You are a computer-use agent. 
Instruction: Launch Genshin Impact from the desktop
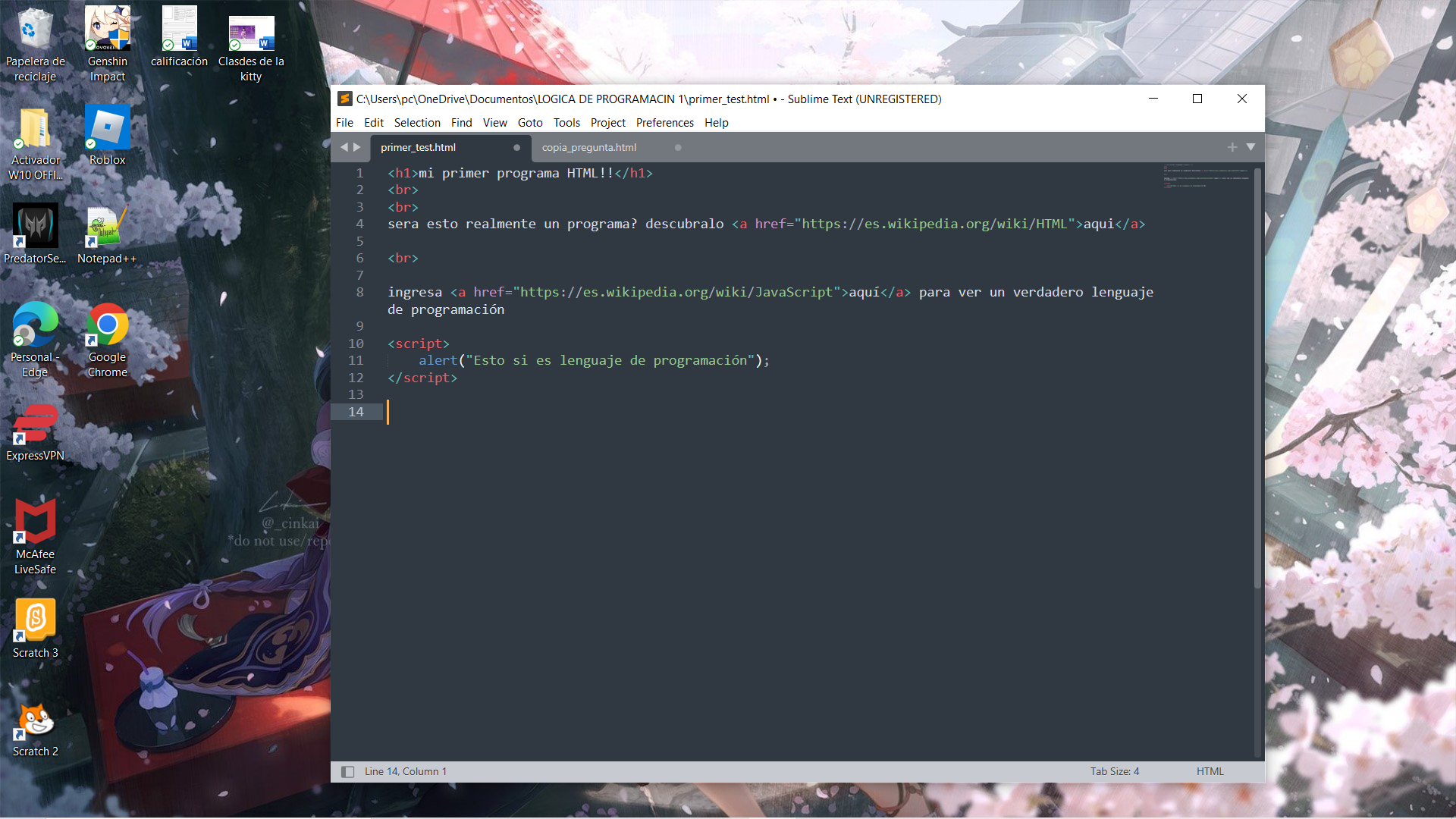(107, 43)
